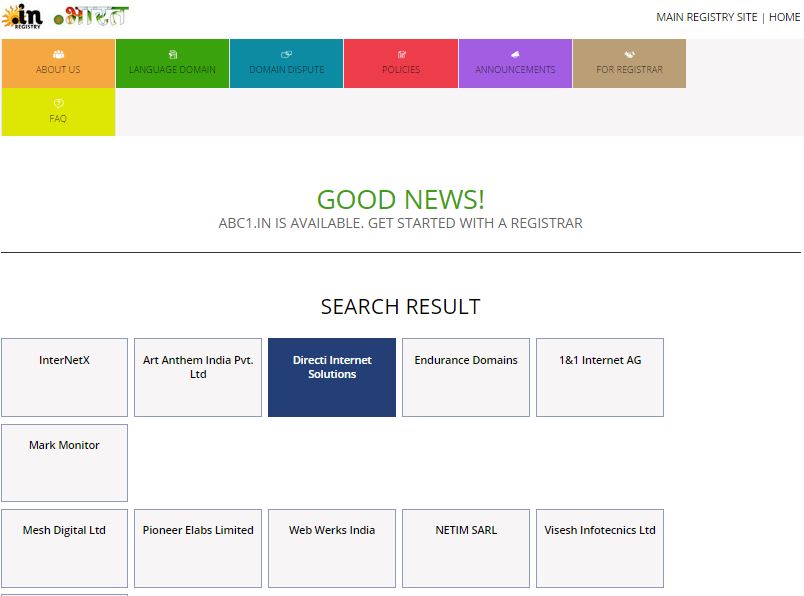Go to the Home link

784,17
